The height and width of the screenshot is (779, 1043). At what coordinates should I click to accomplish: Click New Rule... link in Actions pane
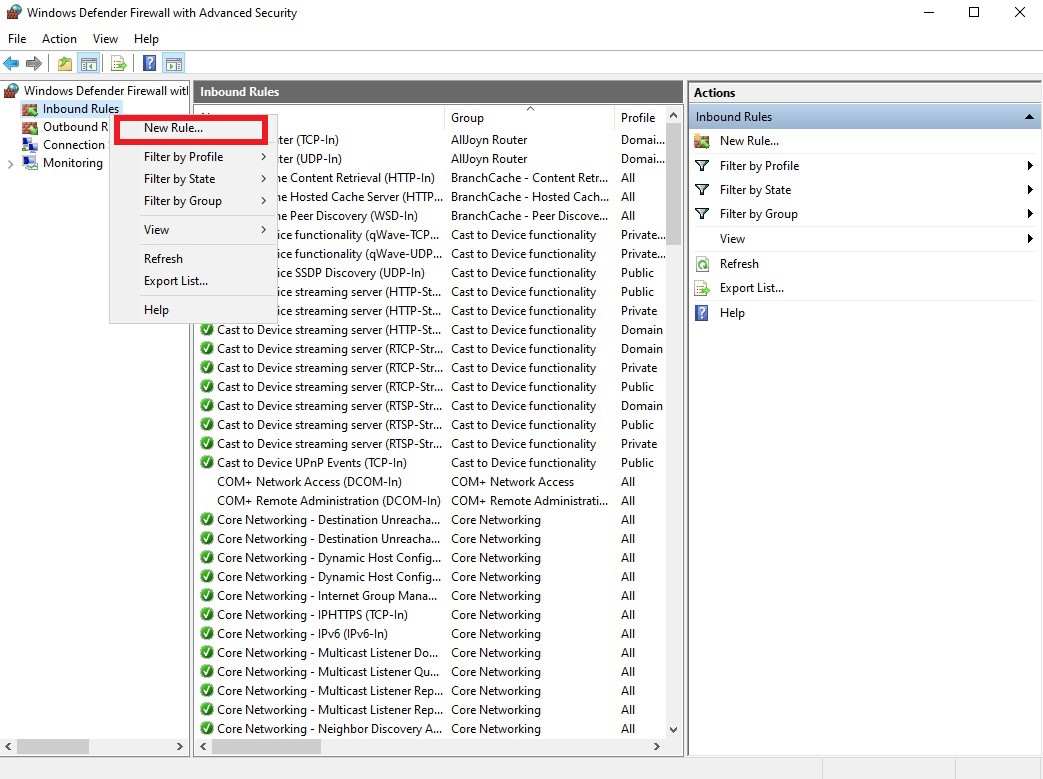[749, 141]
